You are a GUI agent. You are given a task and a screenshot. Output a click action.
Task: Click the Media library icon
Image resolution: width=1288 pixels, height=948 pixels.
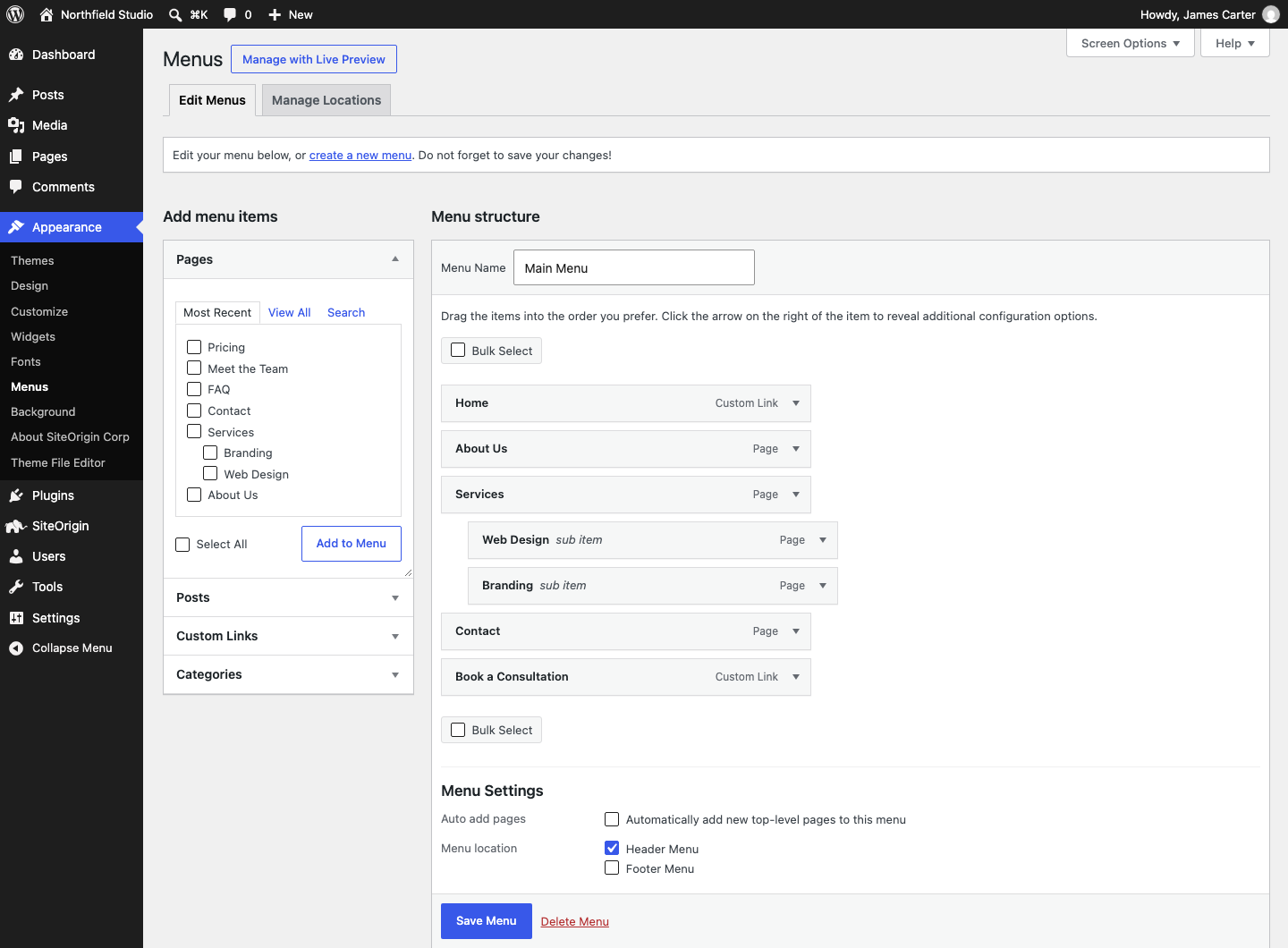(16, 125)
